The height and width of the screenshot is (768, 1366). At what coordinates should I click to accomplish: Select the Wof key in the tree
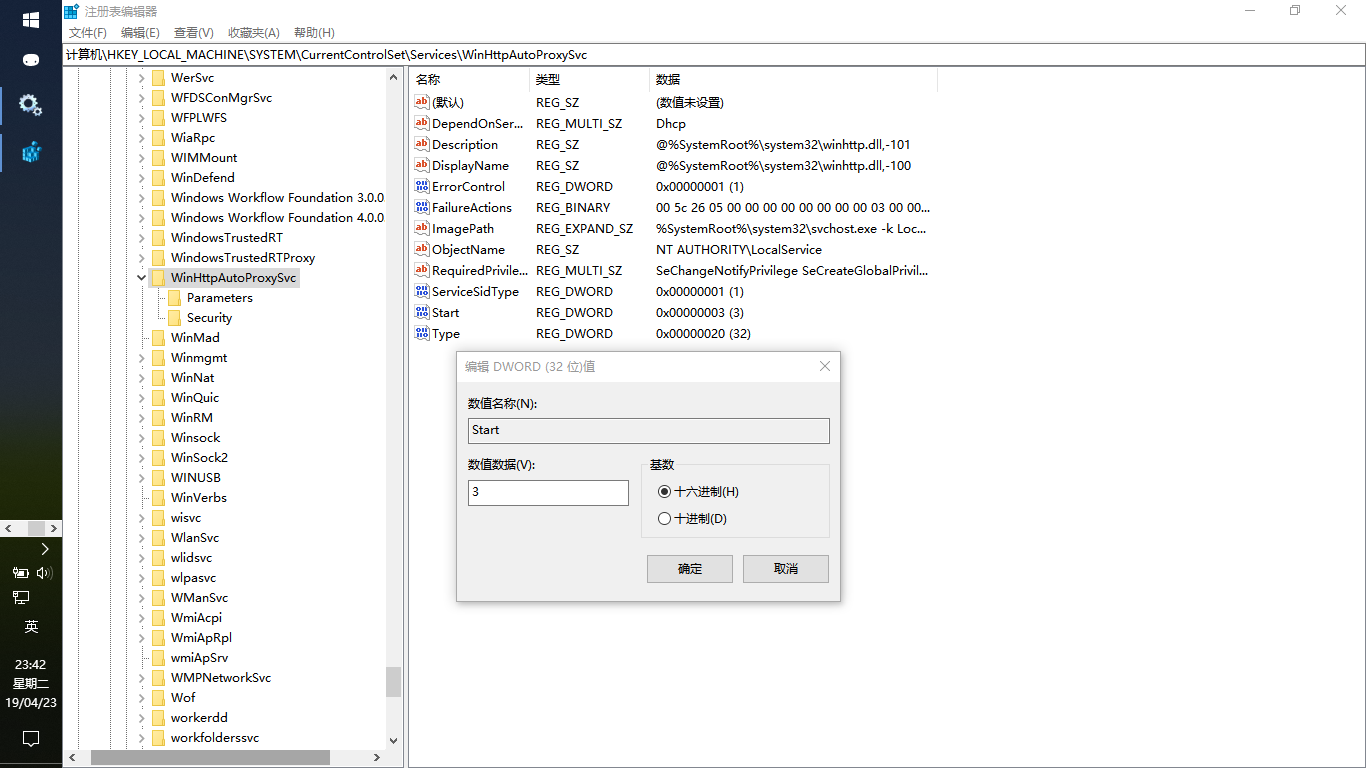[x=183, y=698]
